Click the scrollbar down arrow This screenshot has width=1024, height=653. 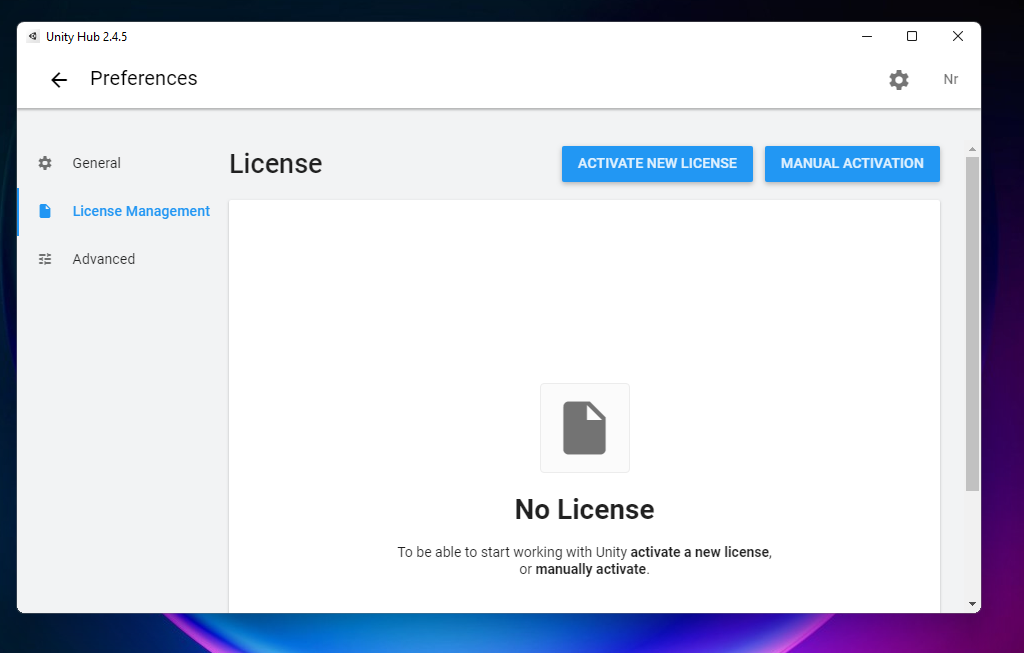click(972, 604)
